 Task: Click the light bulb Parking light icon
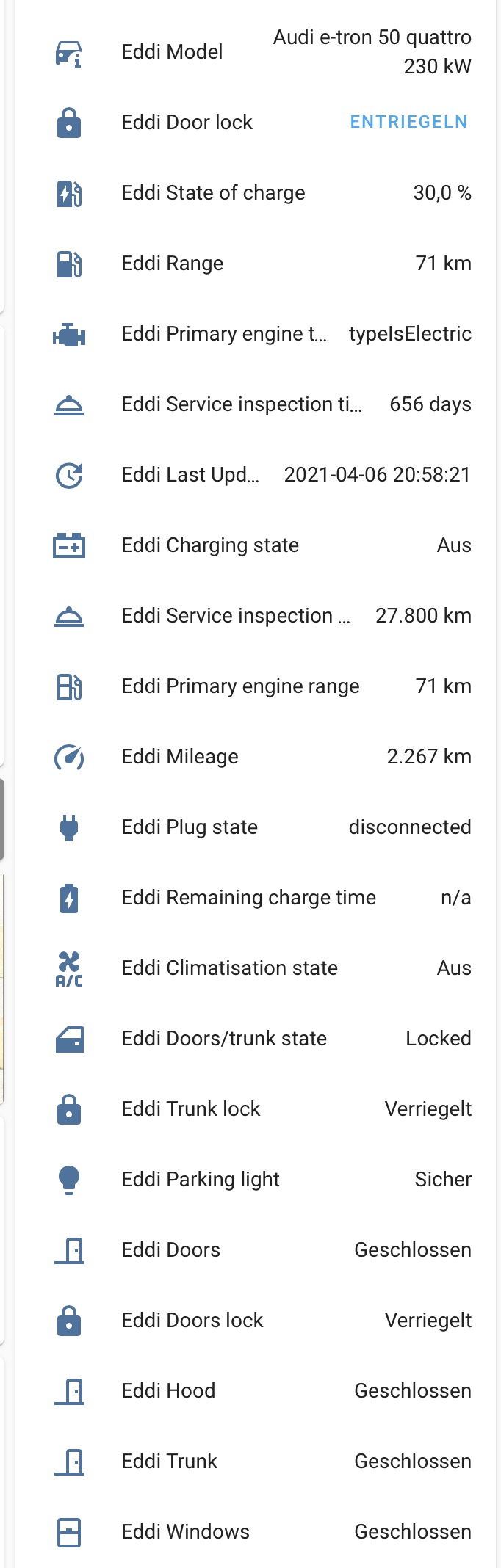tap(69, 1180)
